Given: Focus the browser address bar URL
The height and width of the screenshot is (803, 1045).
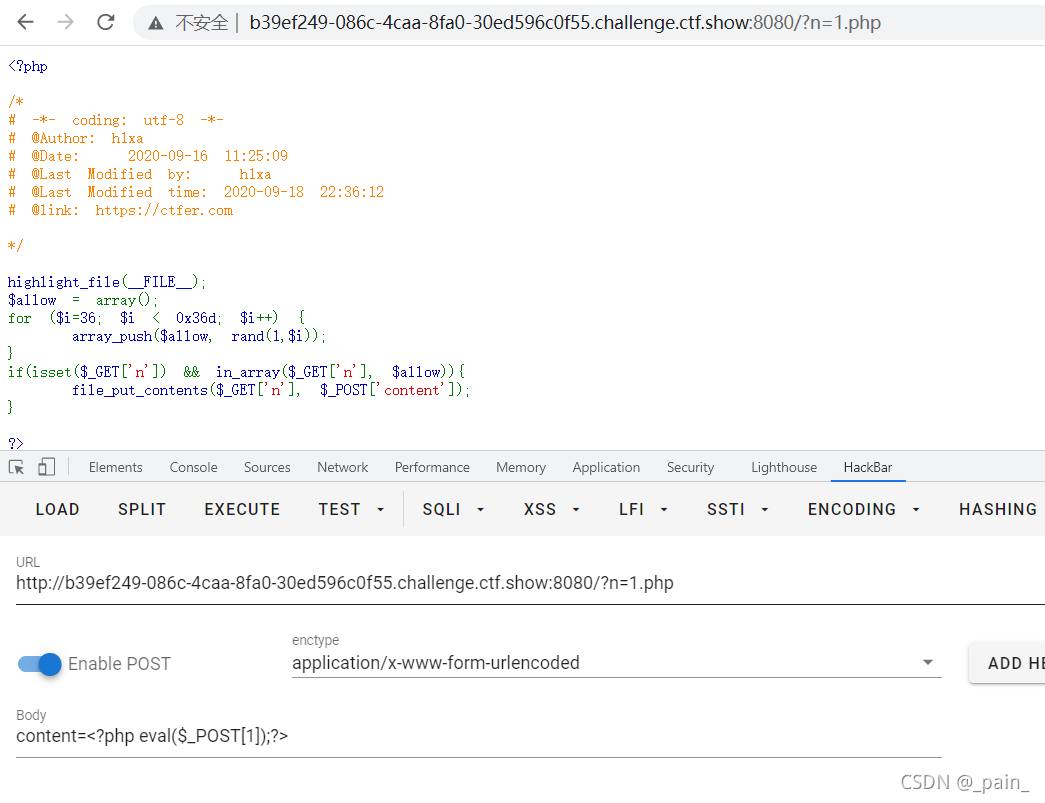Looking at the screenshot, I should (564, 23).
